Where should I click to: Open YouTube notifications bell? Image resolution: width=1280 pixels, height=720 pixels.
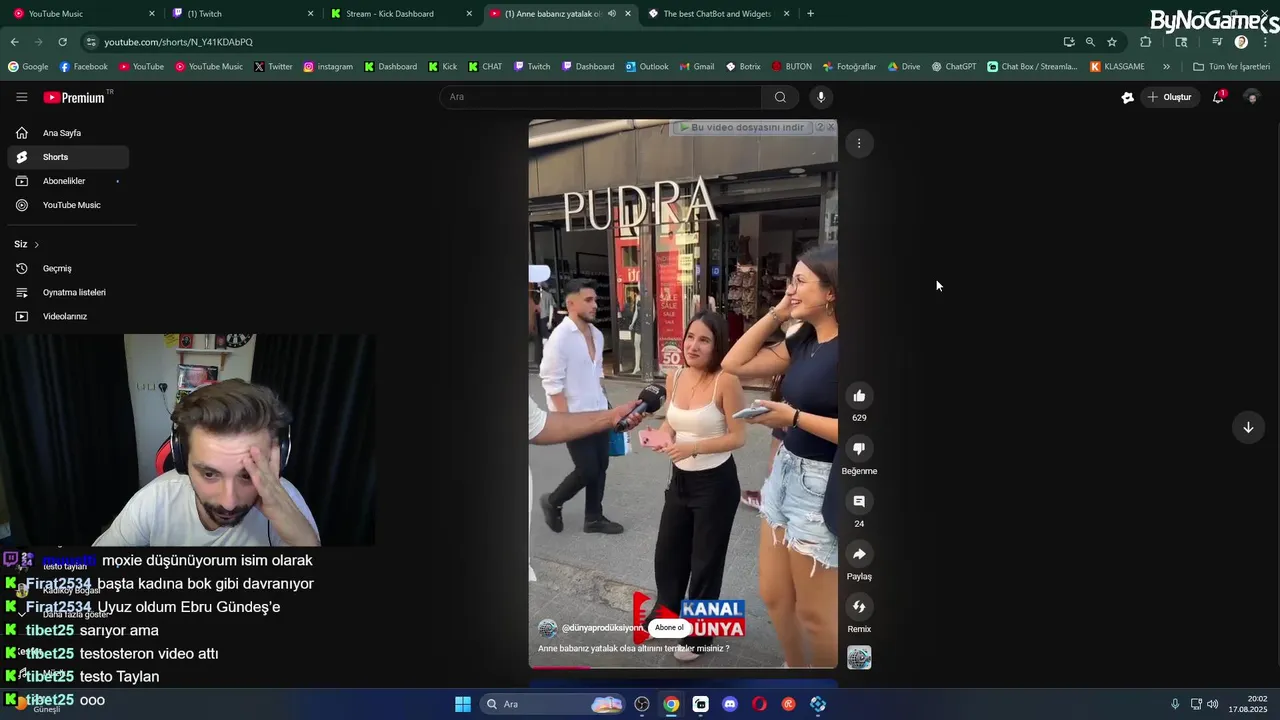pyautogui.click(x=1218, y=97)
